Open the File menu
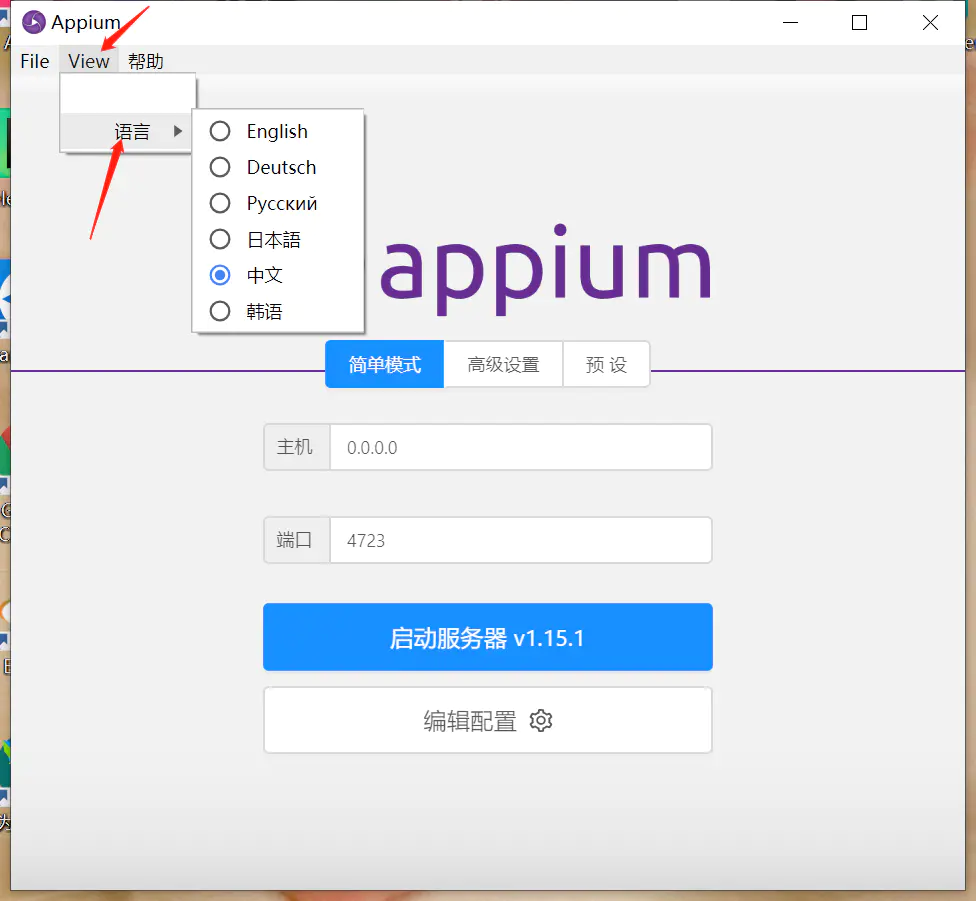The height and width of the screenshot is (901, 976). [35, 61]
